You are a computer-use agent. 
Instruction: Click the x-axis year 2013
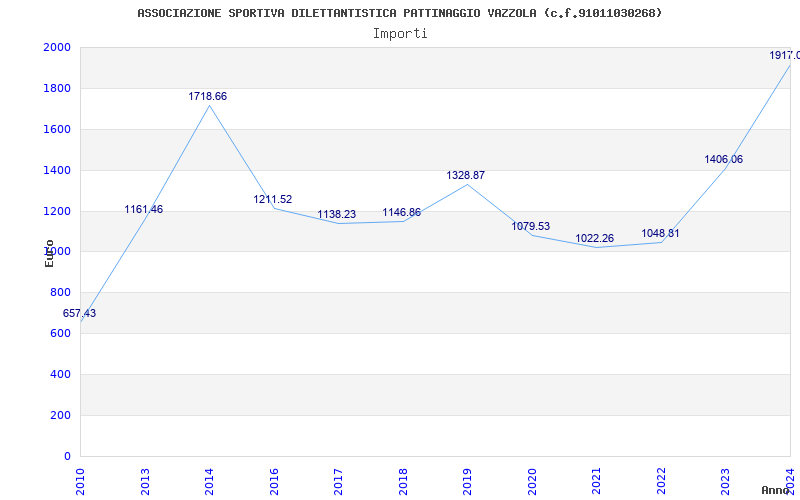[145, 482]
